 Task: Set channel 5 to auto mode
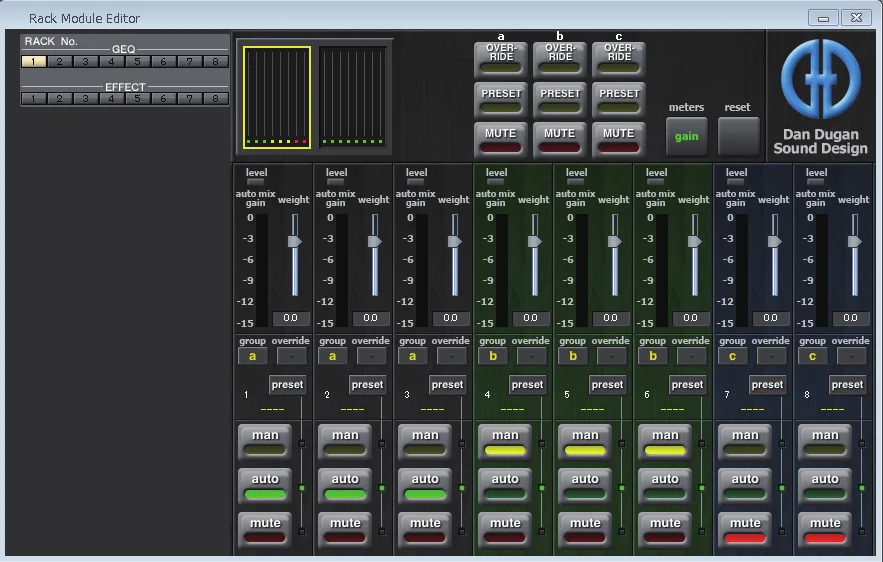pos(585,486)
